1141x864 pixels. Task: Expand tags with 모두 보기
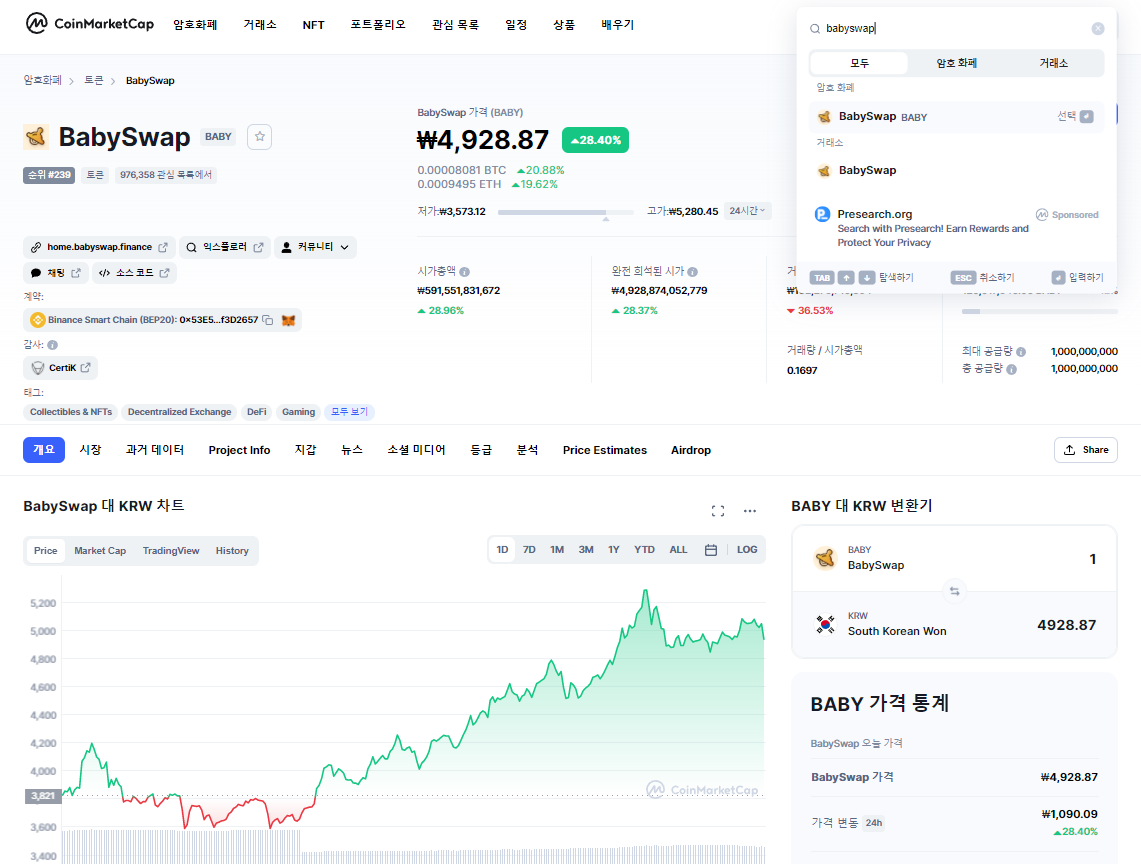[349, 412]
